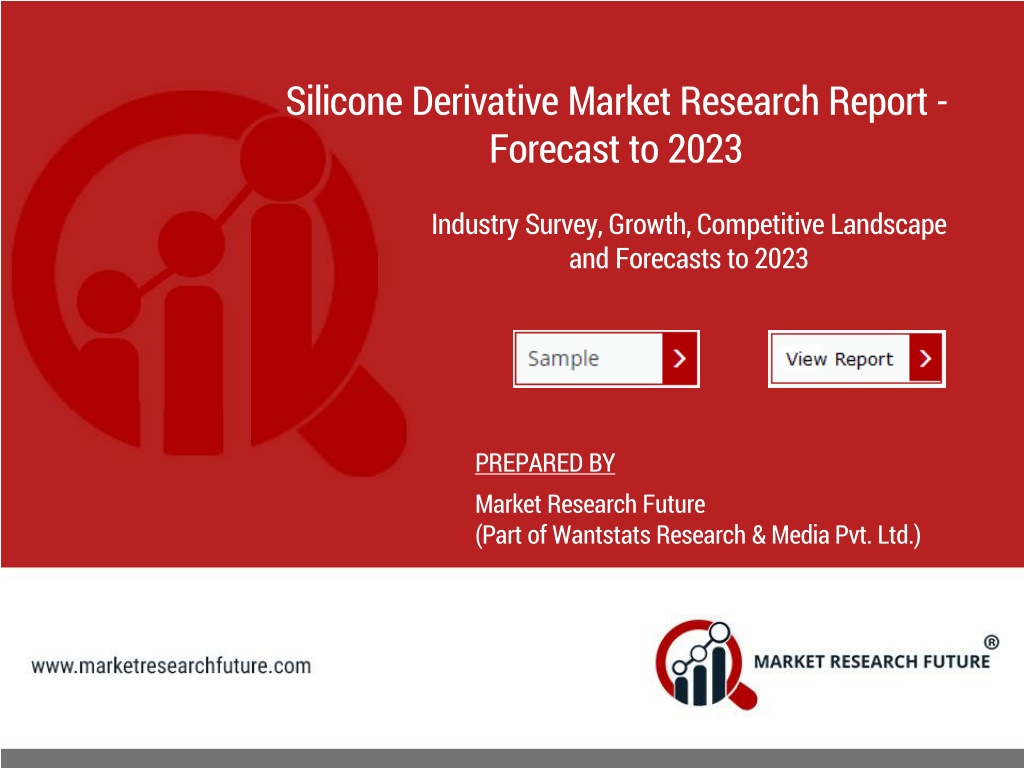Click the registered trademark symbol by logo
1024x768 pixels.
tap(991, 642)
